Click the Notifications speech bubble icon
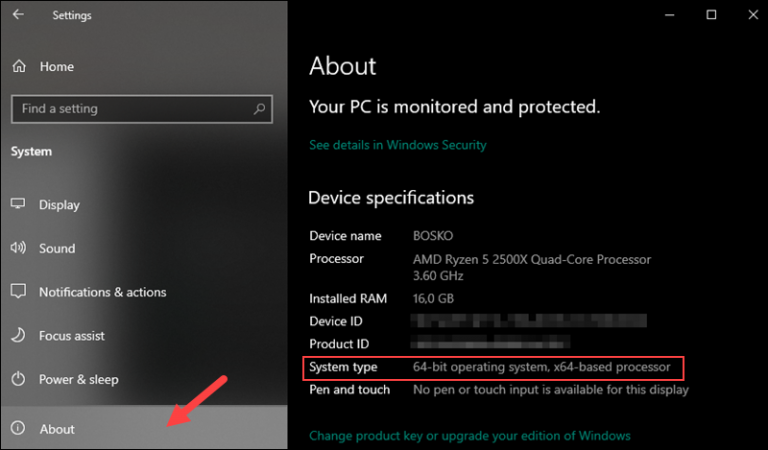The image size is (768, 450). (18, 291)
